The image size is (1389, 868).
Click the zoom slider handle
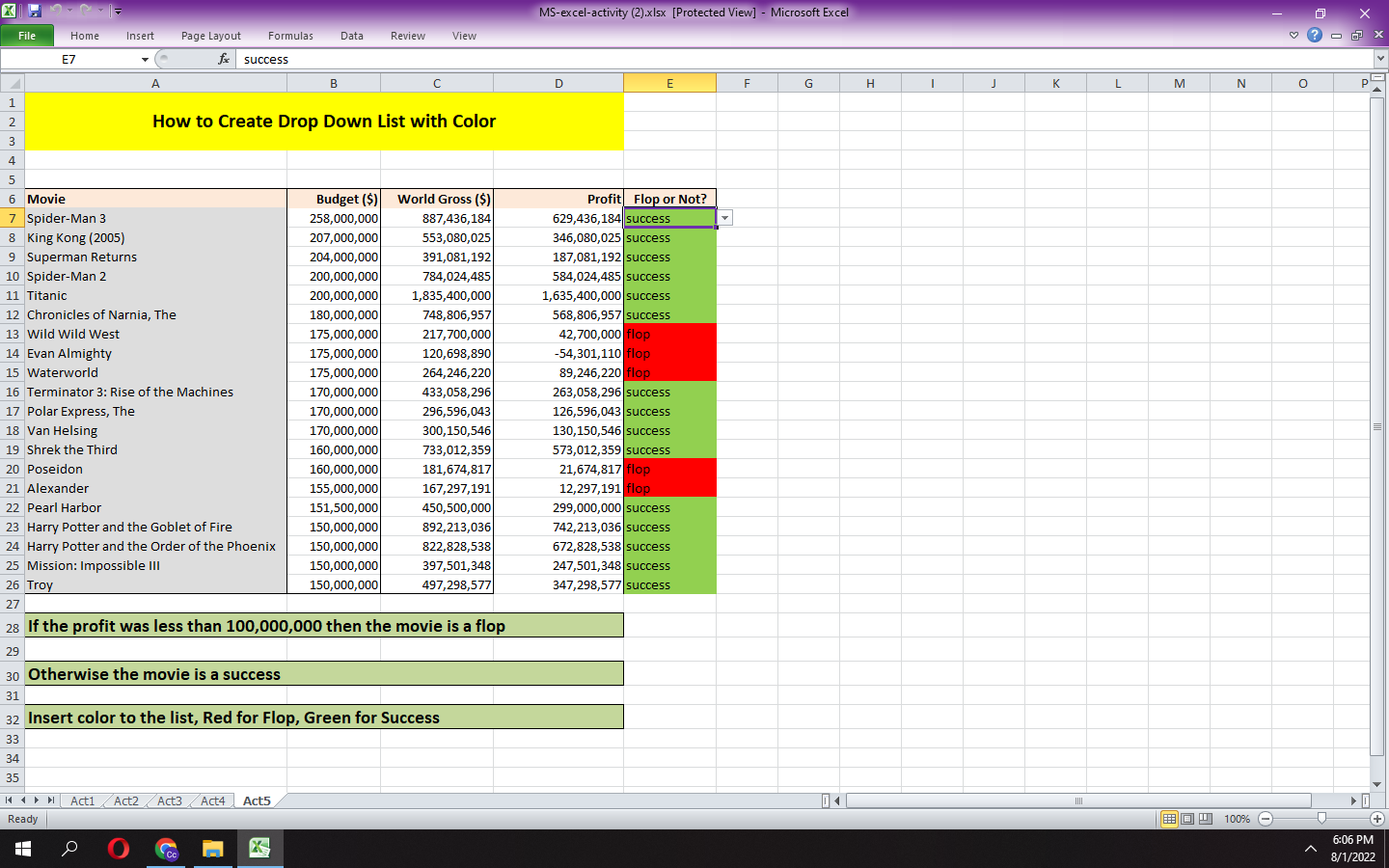1321,819
